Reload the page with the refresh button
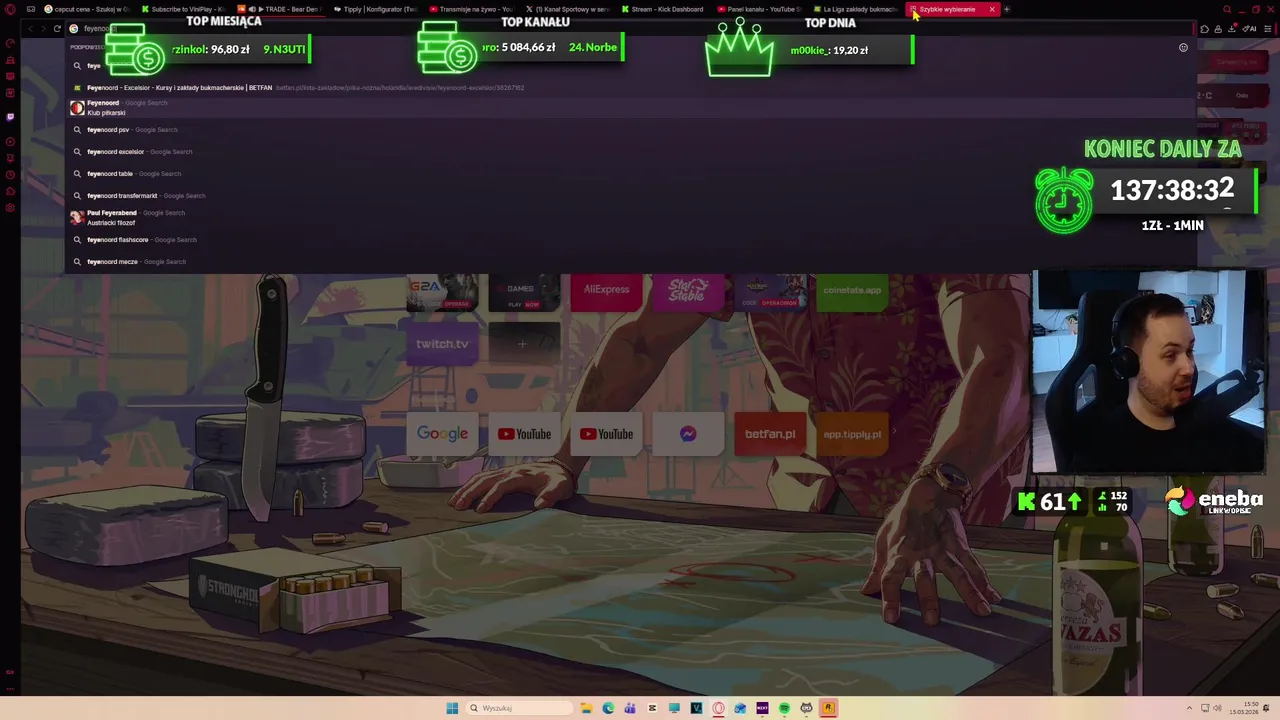The image size is (1280, 720). (57, 29)
